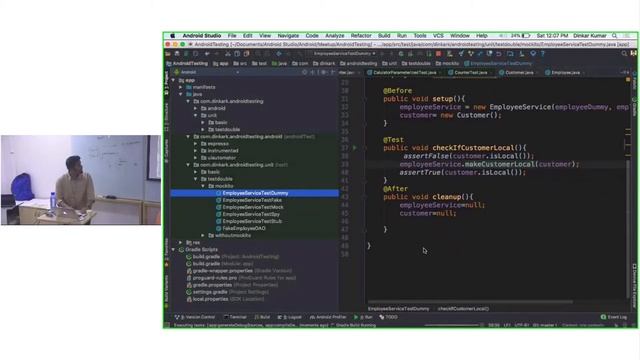Expand the uiautomator package
The image size is (640, 360).
point(196,158)
